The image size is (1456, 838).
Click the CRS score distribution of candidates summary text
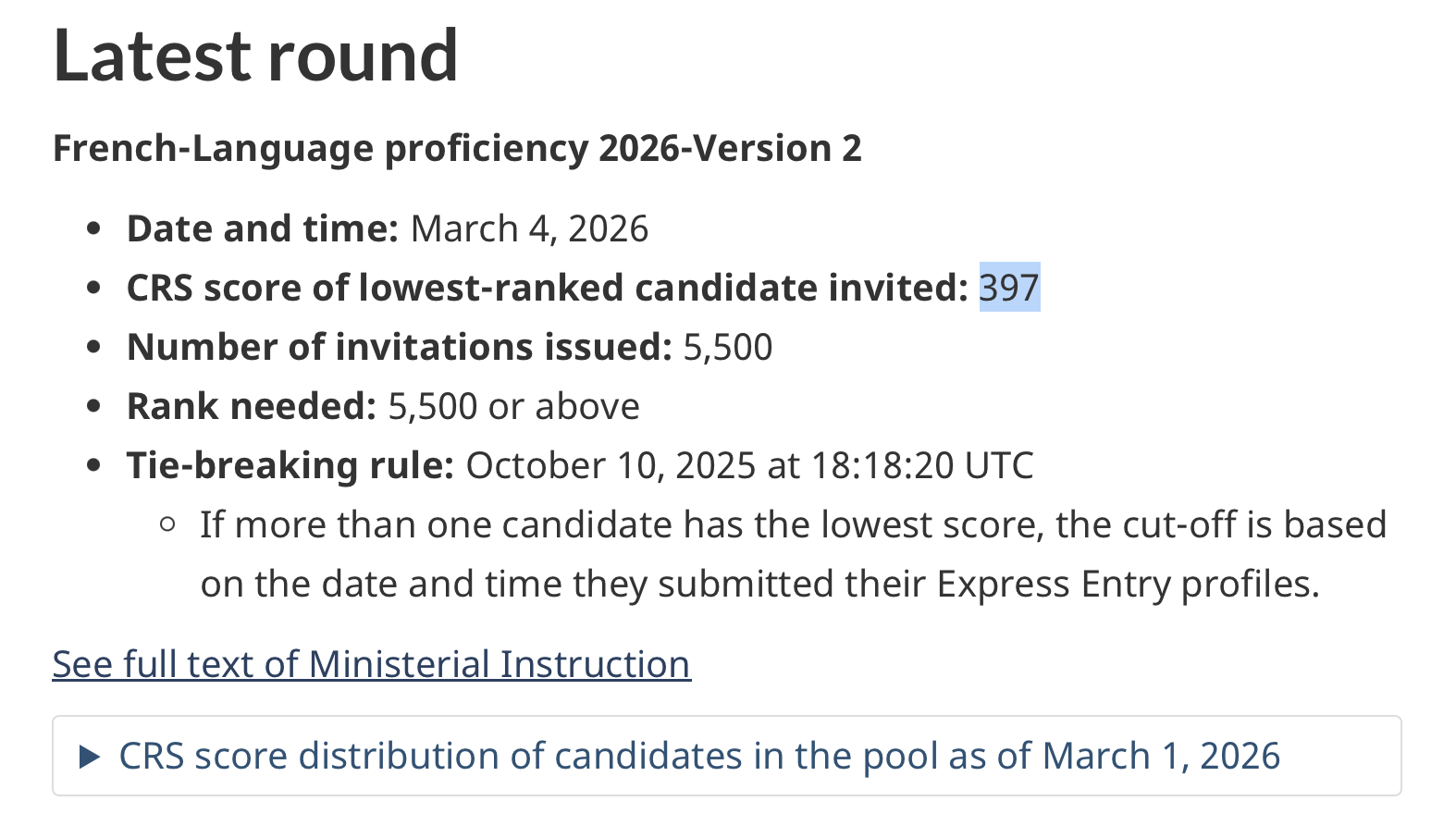(699, 757)
